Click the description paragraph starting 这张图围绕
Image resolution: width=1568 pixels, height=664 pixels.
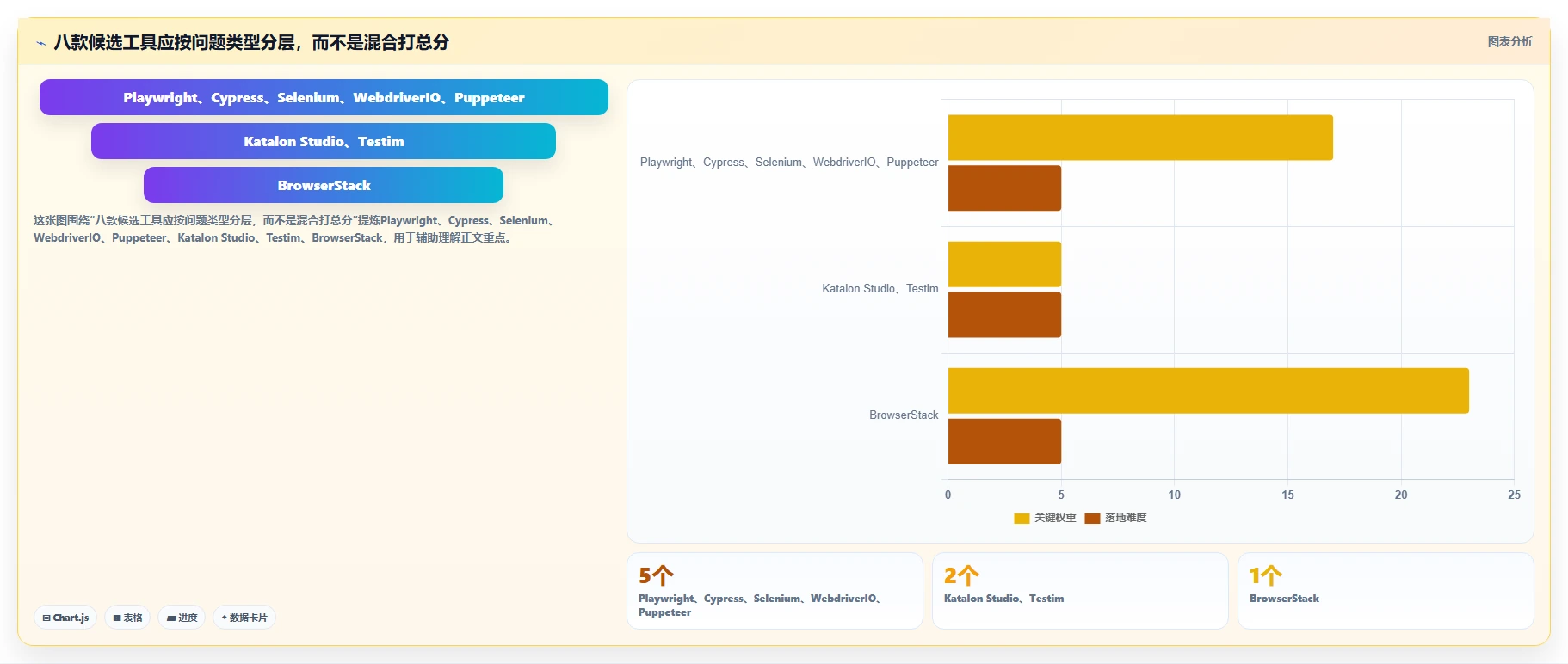coord(296,229)
